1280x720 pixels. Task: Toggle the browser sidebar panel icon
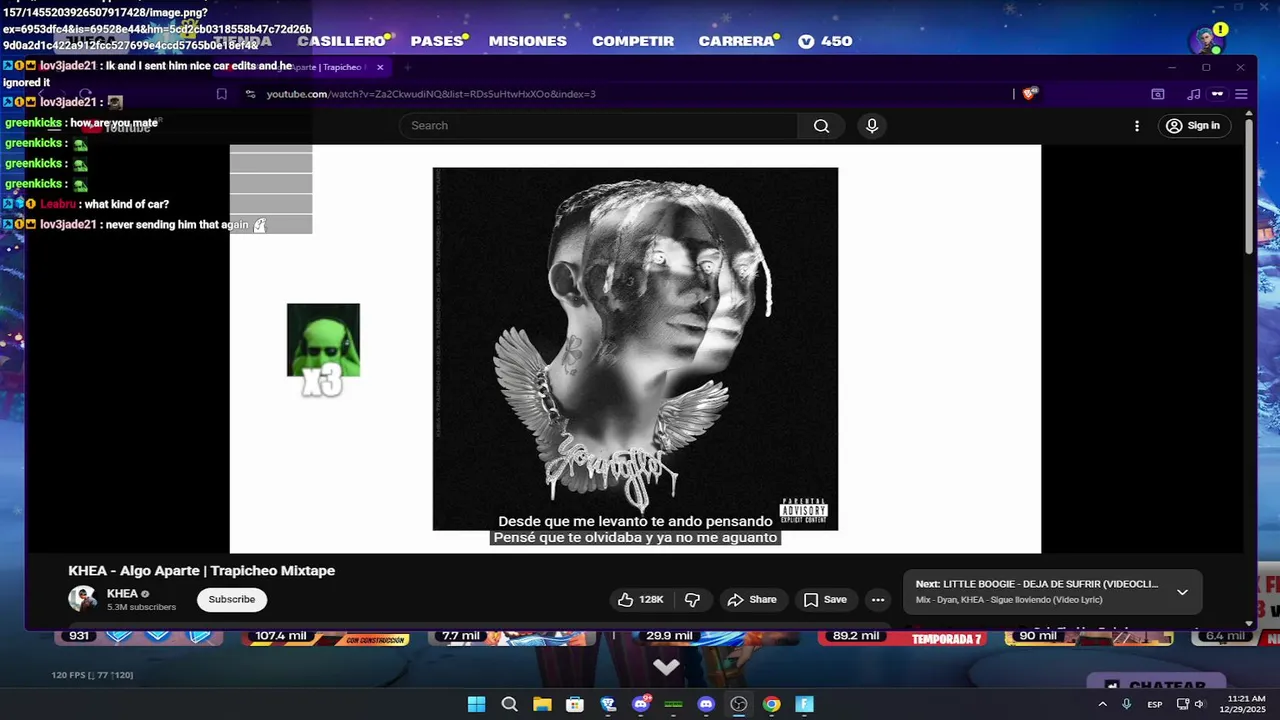(1158, 94)
